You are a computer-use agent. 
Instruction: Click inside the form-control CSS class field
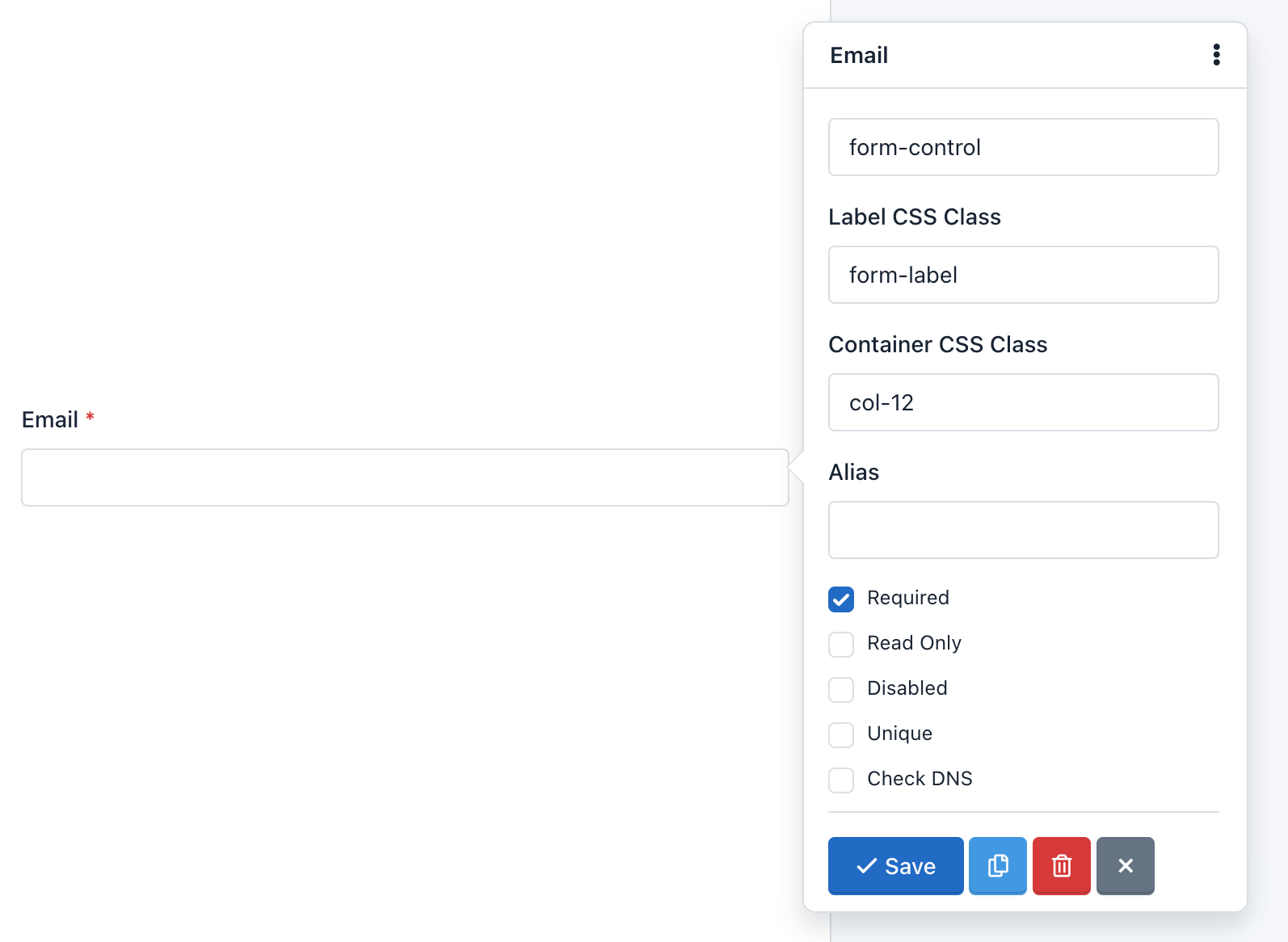click(1023, 147)
